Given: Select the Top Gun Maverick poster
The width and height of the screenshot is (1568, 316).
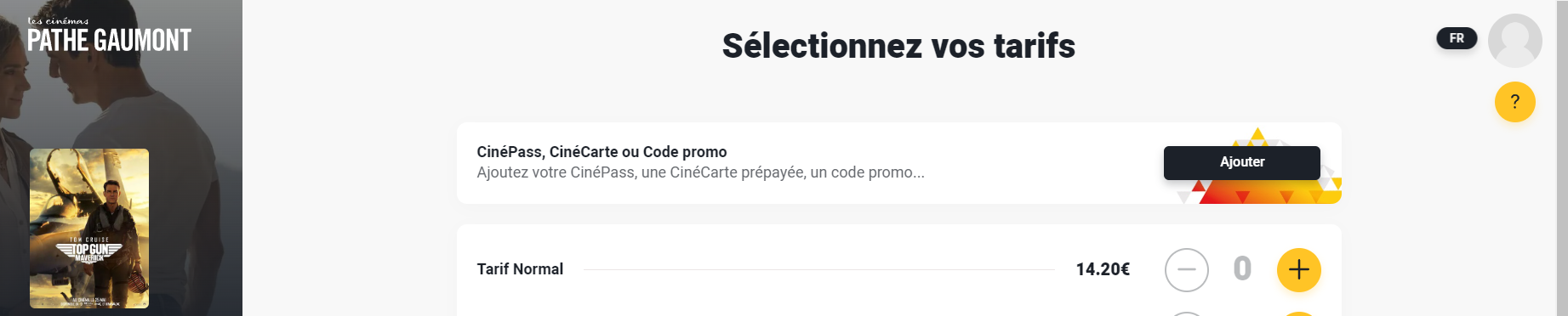Looking at the screenshot, I should coord(89,229).
